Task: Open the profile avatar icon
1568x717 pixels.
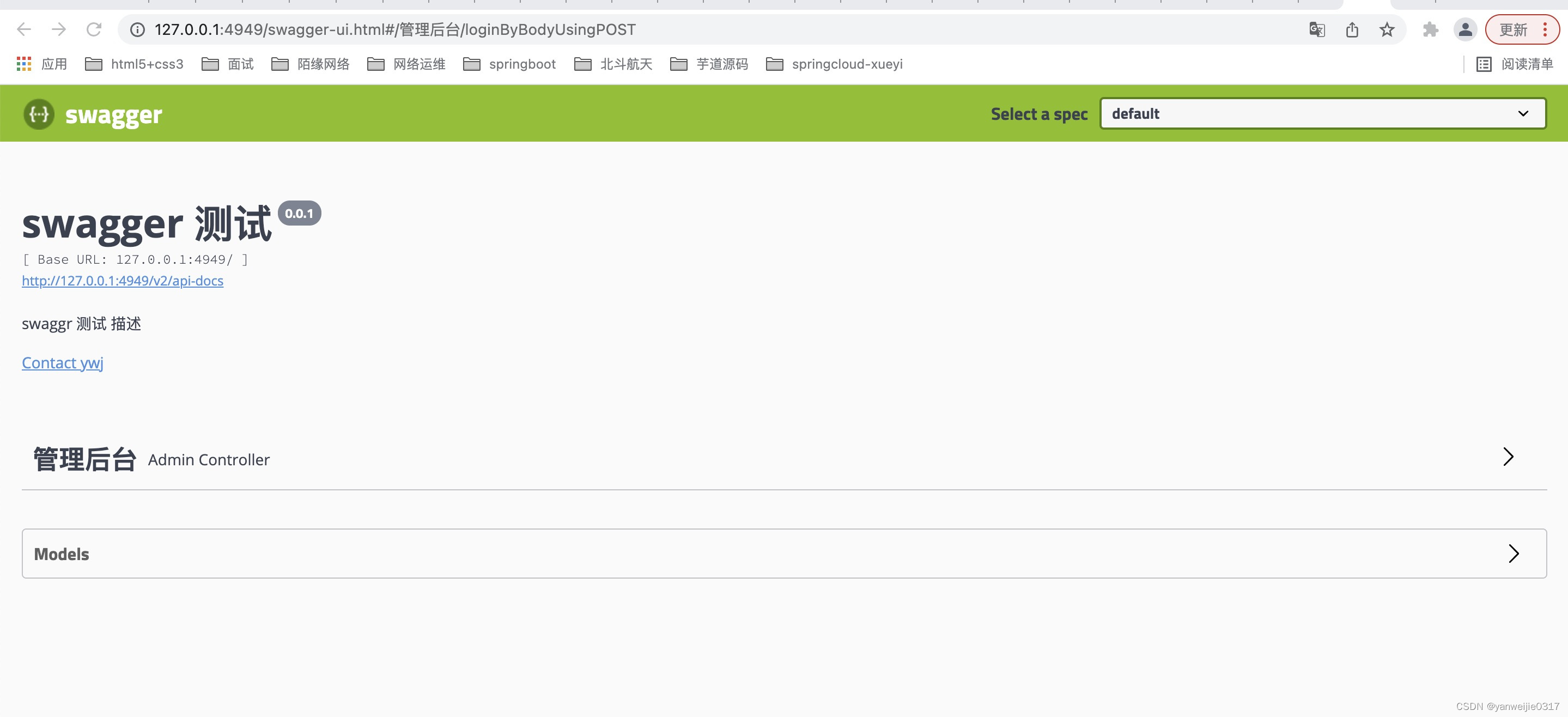Action: pos(1465,29)
